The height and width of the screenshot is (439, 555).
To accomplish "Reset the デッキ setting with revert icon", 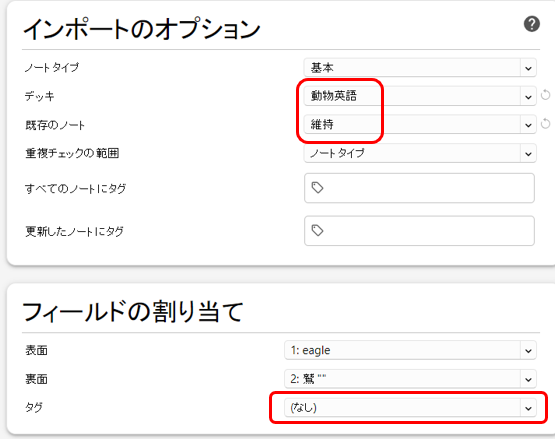I will [546, 95].
